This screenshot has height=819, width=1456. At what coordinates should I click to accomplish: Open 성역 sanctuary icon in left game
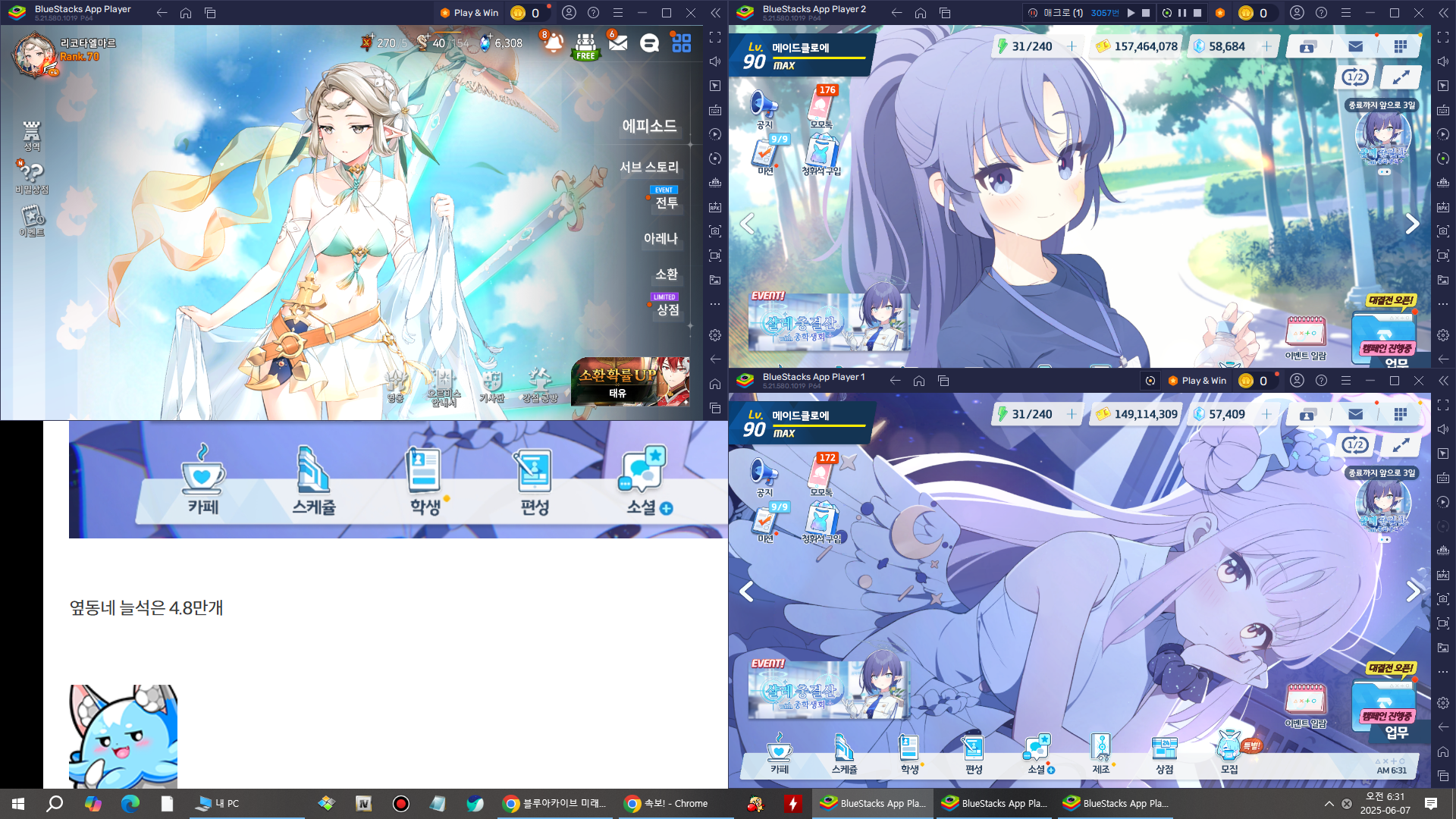(31, 135)
